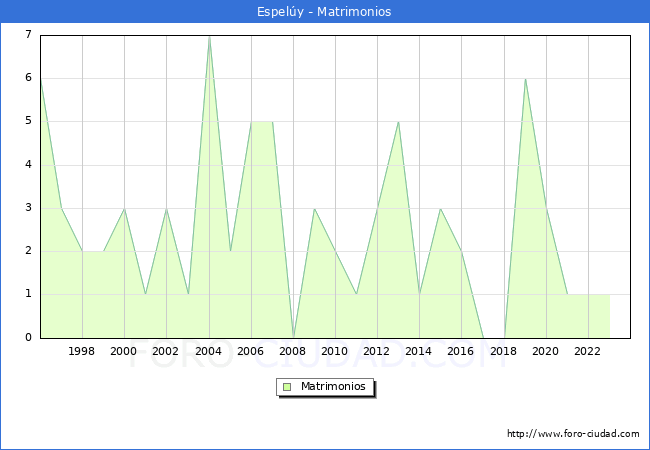The width and height of the screenshot is (650, 450).
Task: Click the x-axis label 2008
Action: tap(293, 351)
